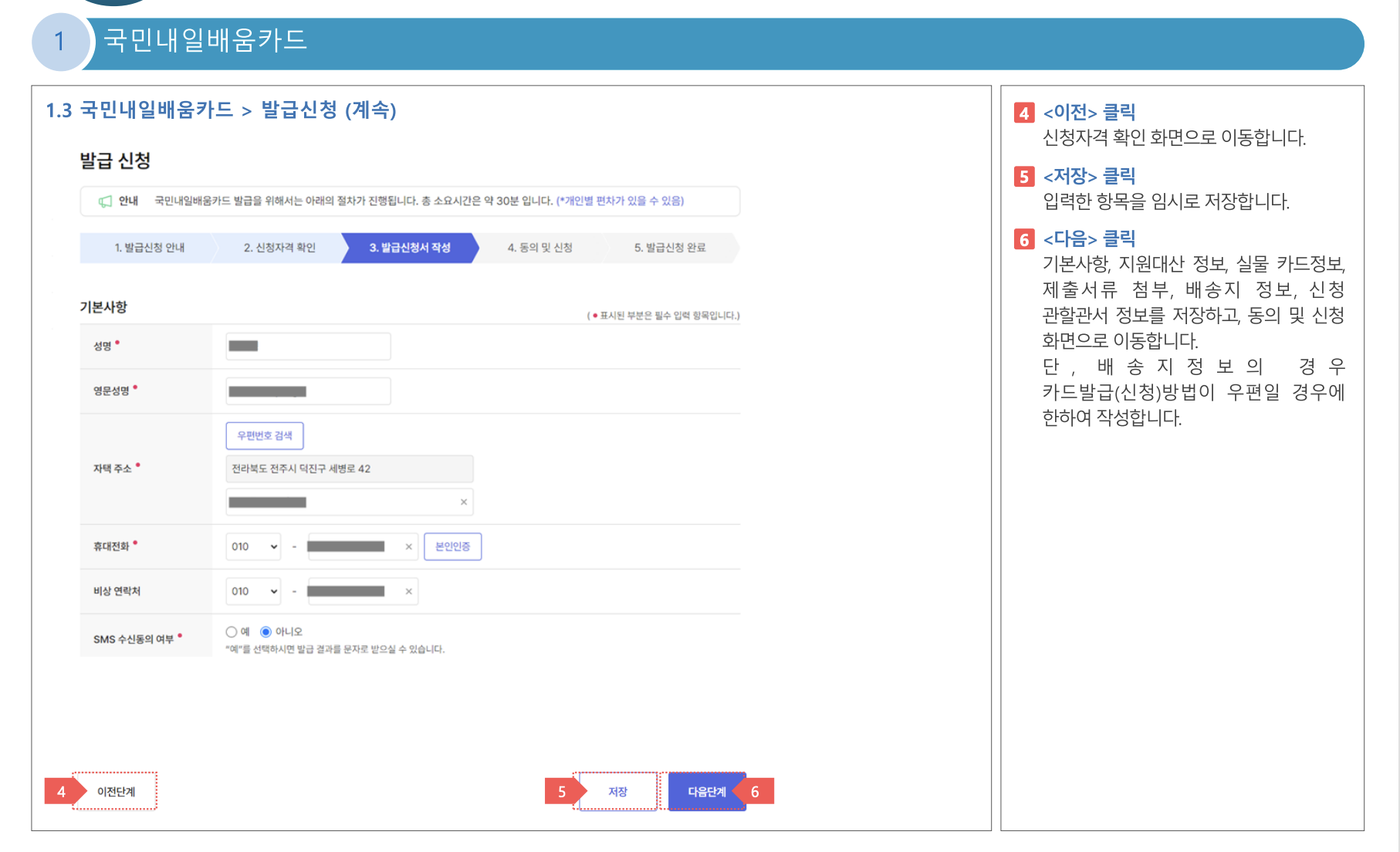
Task: Open the 010 prefix dropdown for 비상 연락처
Action: [x=252, y=591]
